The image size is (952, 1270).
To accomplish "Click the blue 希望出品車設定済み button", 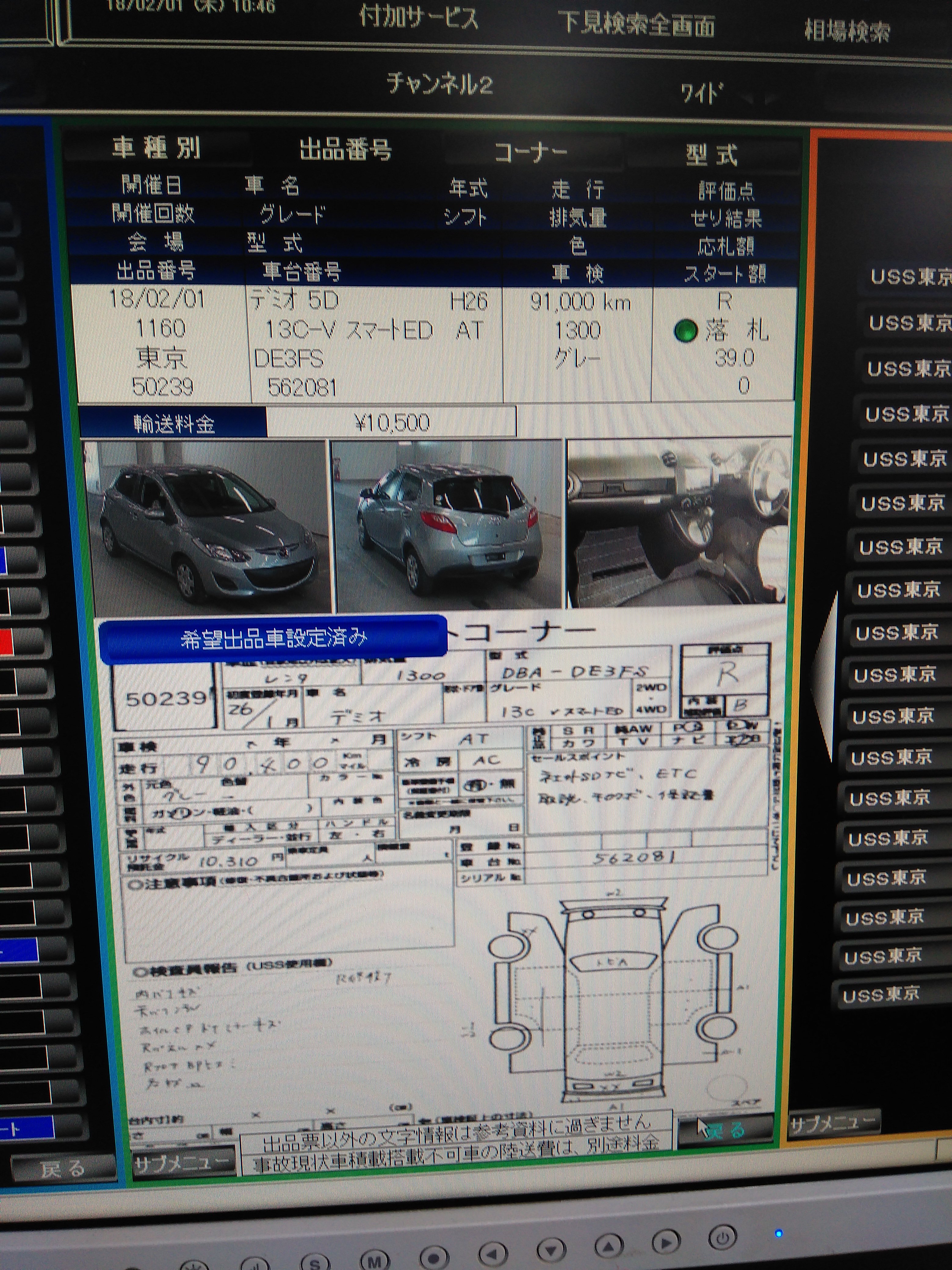I will [x=273, y=638].
